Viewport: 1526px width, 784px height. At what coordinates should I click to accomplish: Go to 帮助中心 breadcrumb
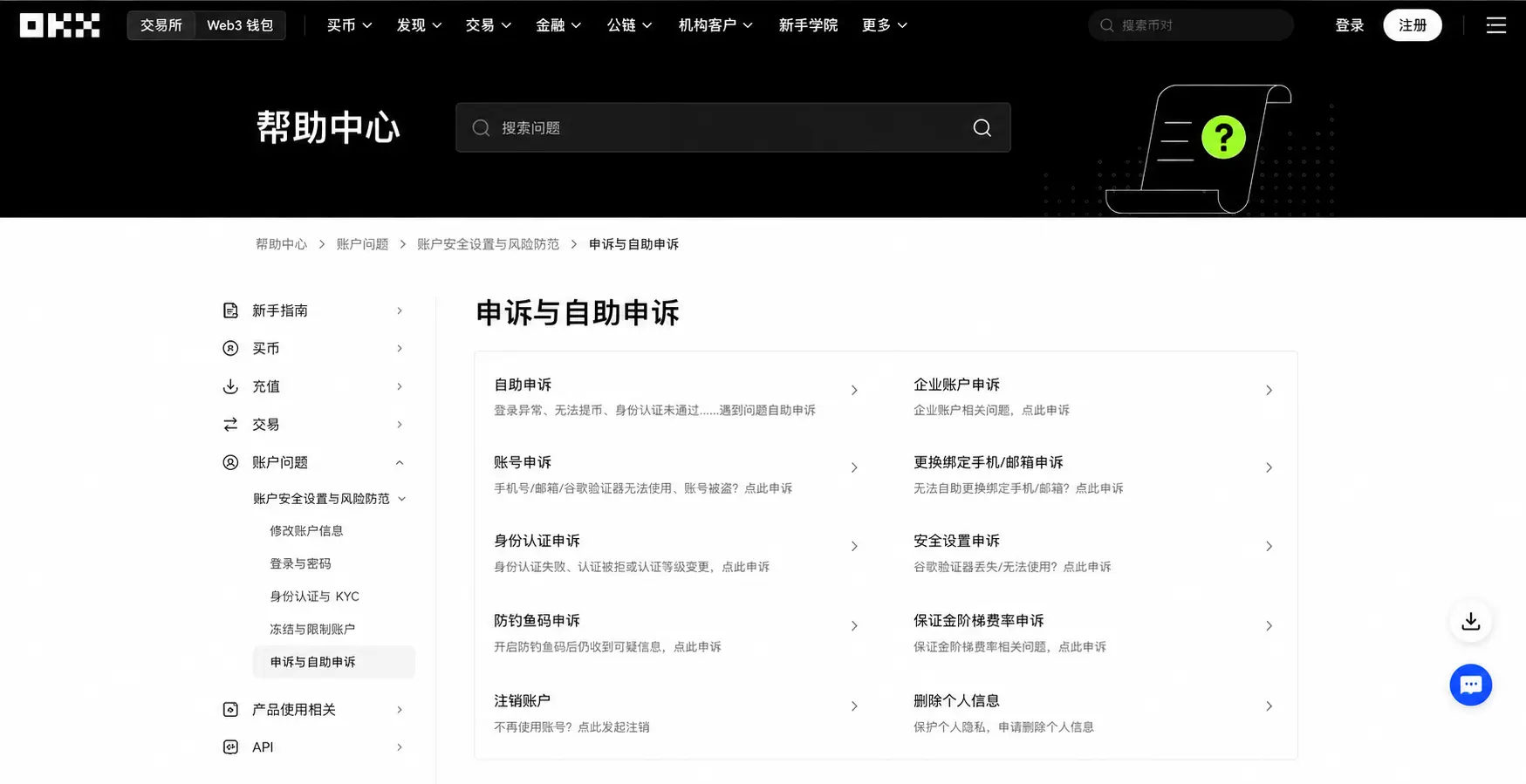point(281,244)
